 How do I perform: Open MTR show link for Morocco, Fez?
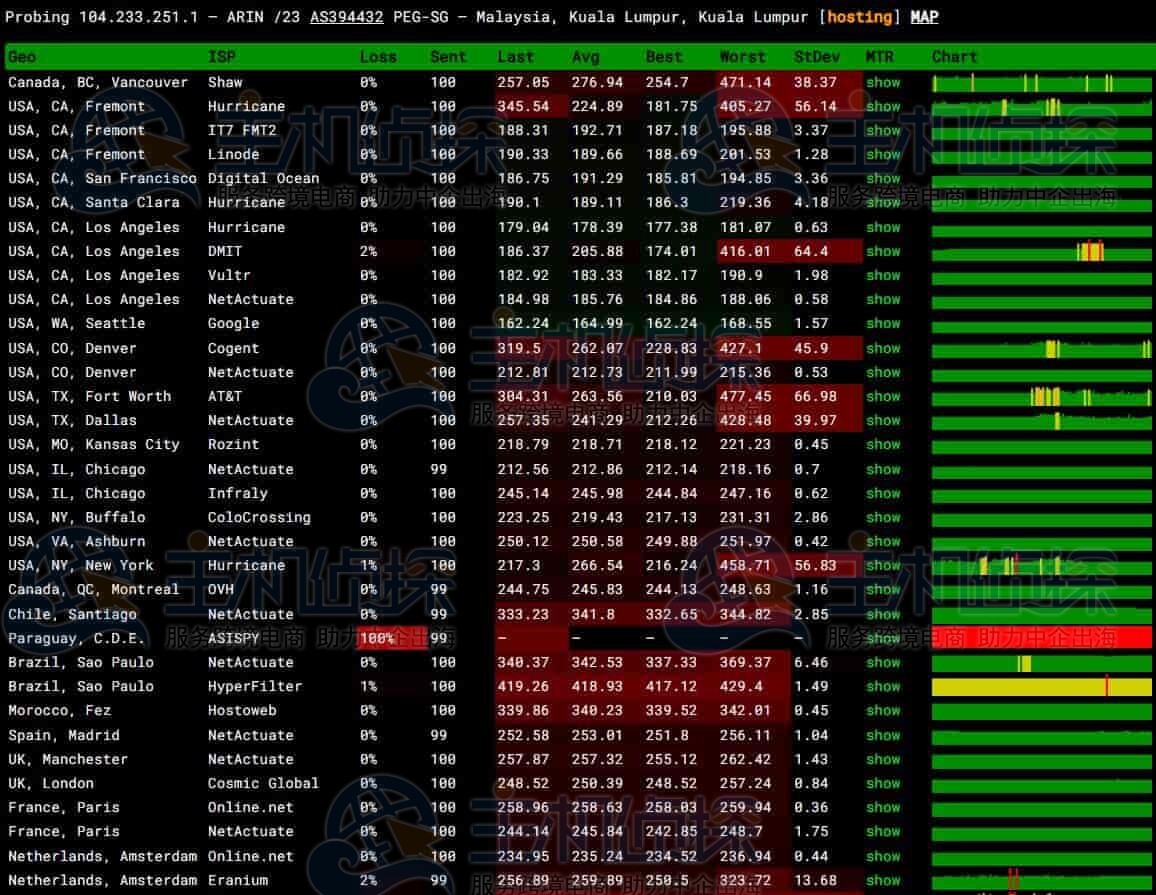(883, 710)
